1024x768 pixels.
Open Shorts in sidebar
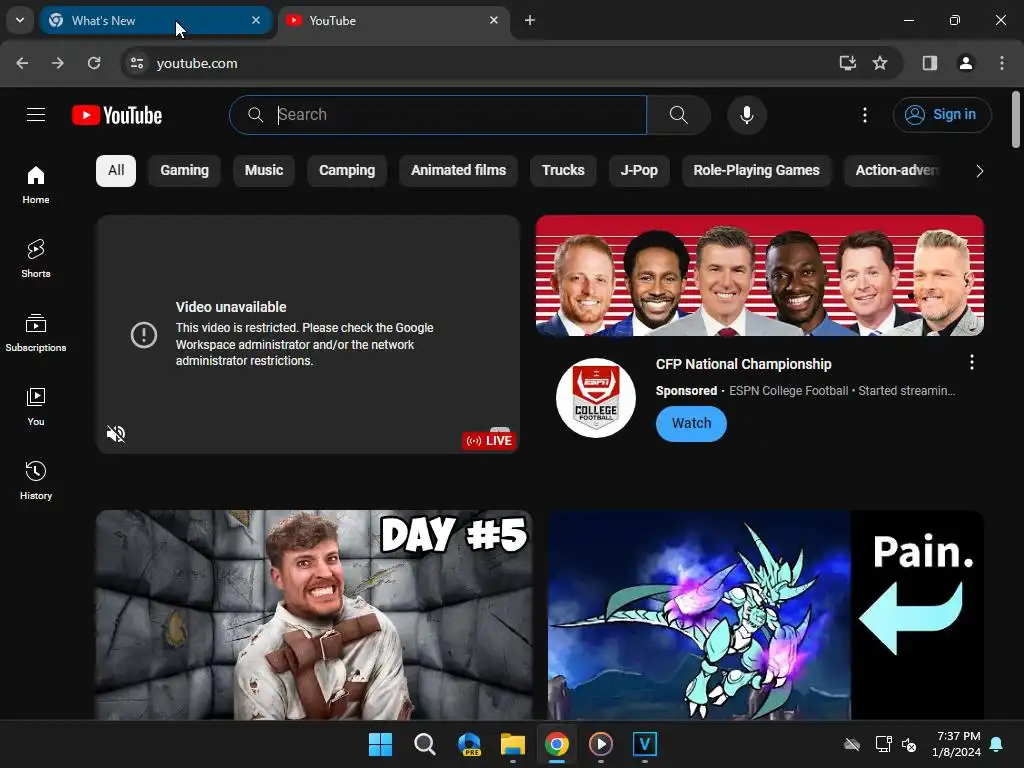pyautogui.click(x=36, y=258)
